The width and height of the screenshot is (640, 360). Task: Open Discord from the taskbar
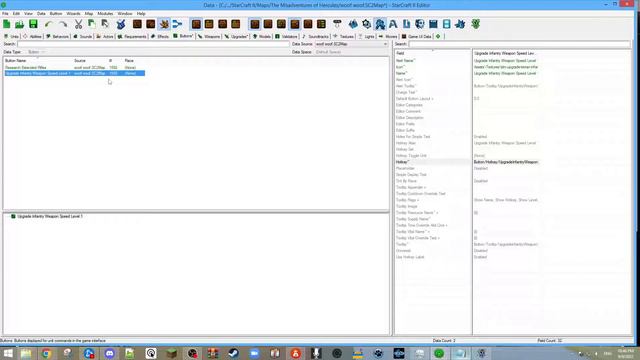[x=109, y=353]
